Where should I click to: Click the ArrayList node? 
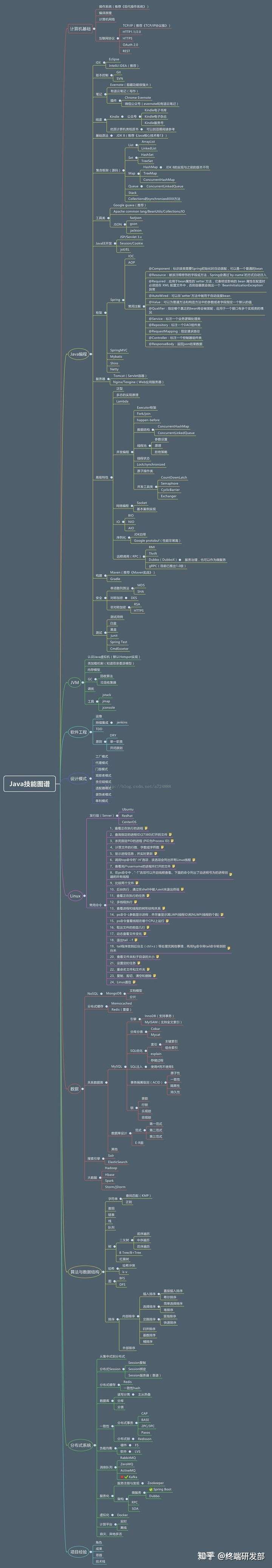(x=148, y=141)
